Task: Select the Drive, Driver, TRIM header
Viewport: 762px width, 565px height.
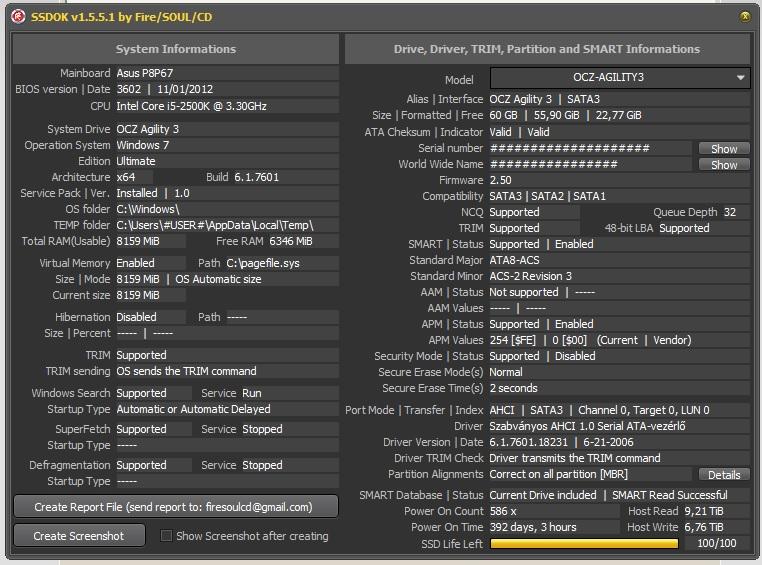Action: click(547, 49)
